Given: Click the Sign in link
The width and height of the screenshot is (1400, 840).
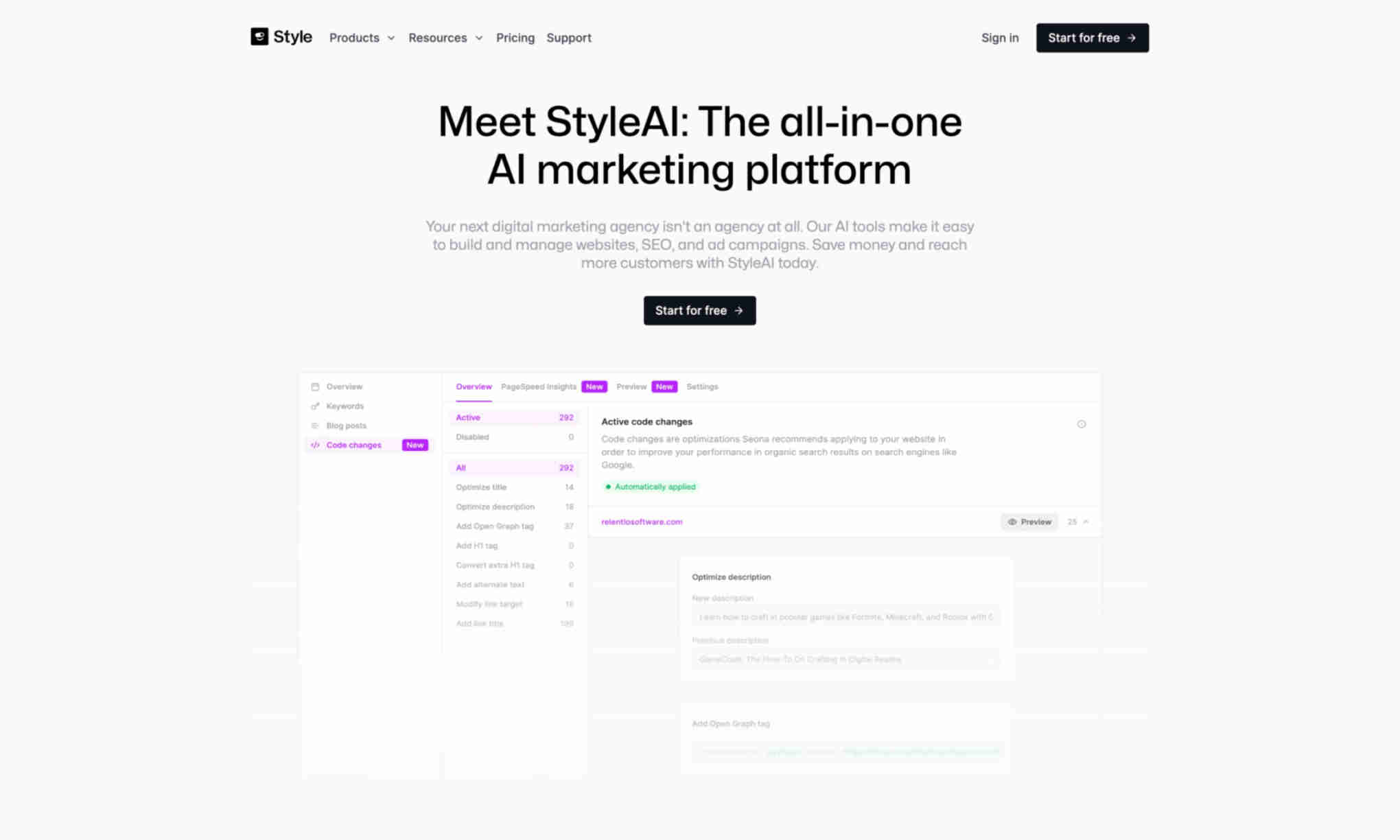Looking at the screenshot, I should (x=999, y=37).
